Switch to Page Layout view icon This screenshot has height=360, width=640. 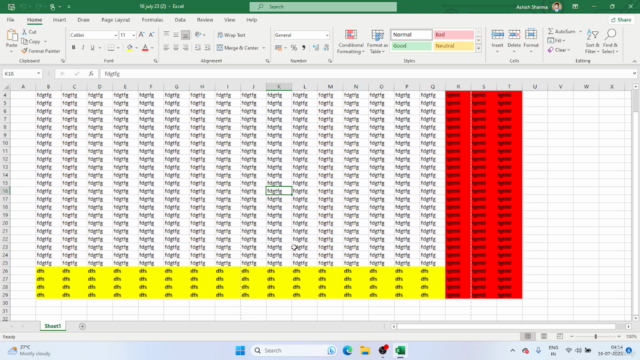[x=544, y=336]
